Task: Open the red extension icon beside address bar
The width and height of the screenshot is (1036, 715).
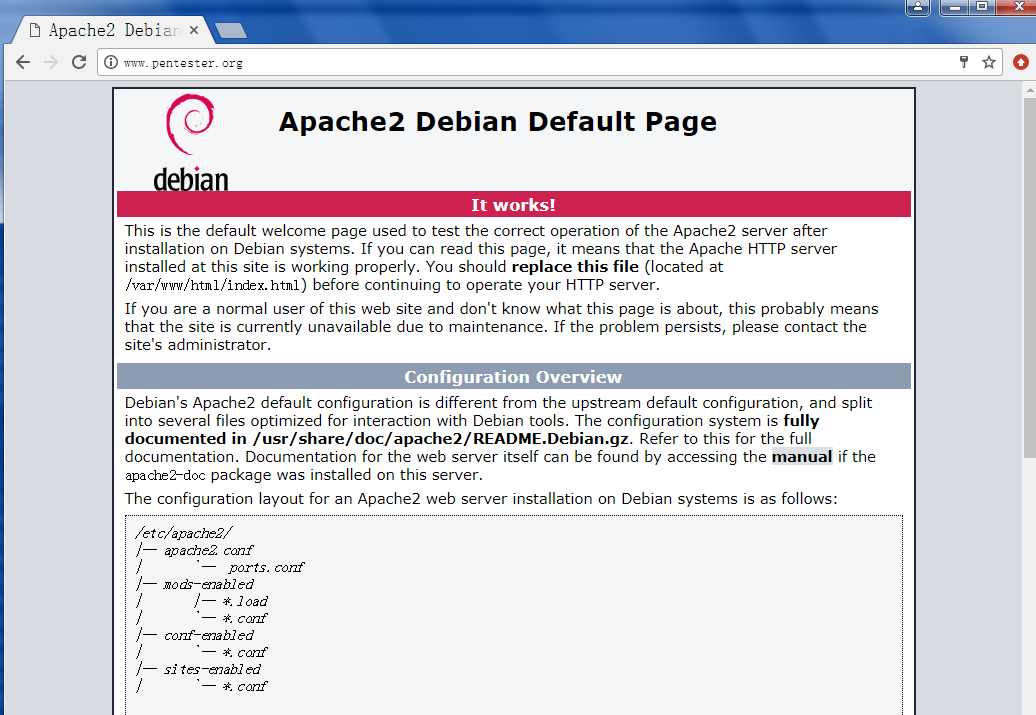Action: 1021,62
